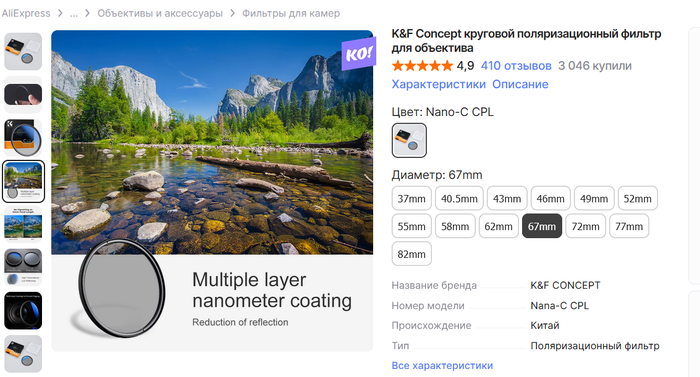Choose the Nano-C CPL color swatch
Viewport: 700px width, 377px height.
point(409,140)
